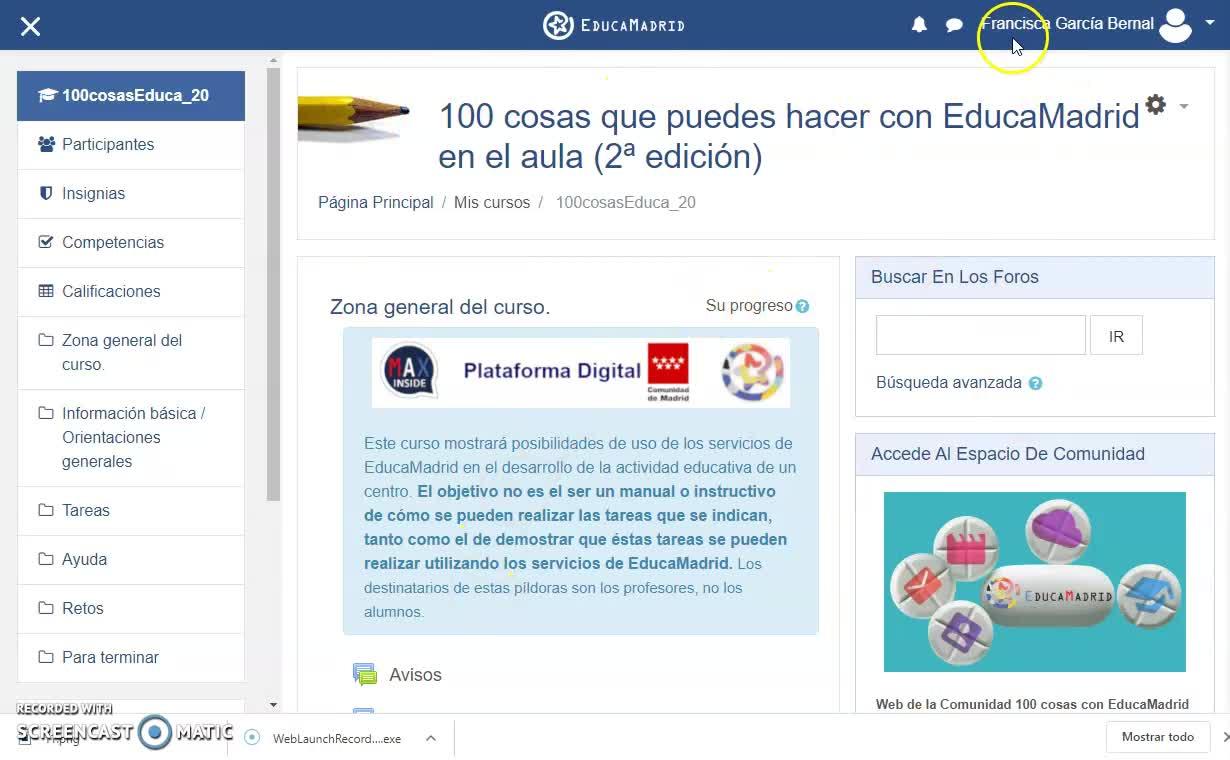This screenshot has width=1230, height=760.
Task: Click the folder icon beside Información básica
Action: pyautogui.click(x=46, y=413)
